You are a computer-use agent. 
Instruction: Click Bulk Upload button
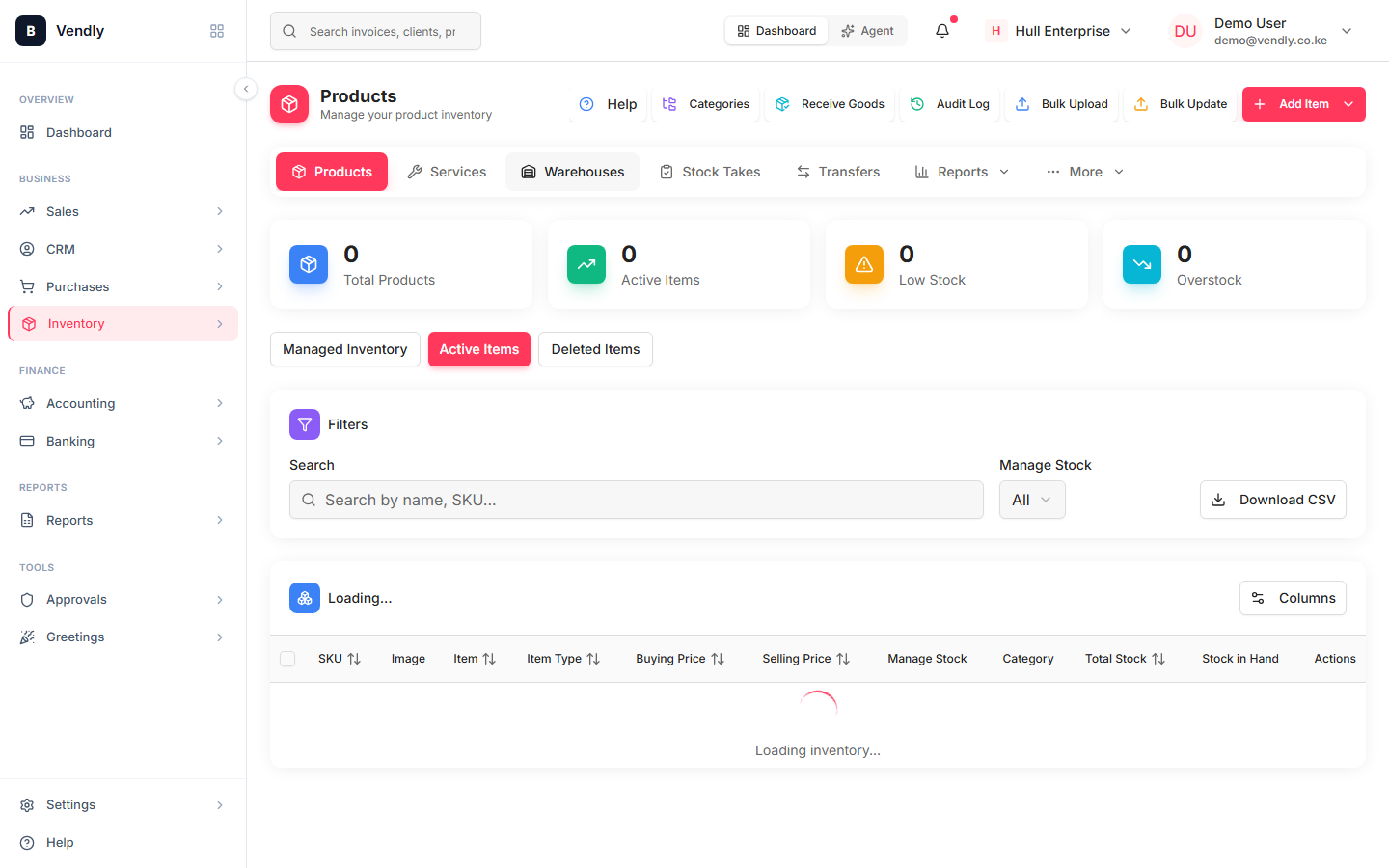point(1062,104)
